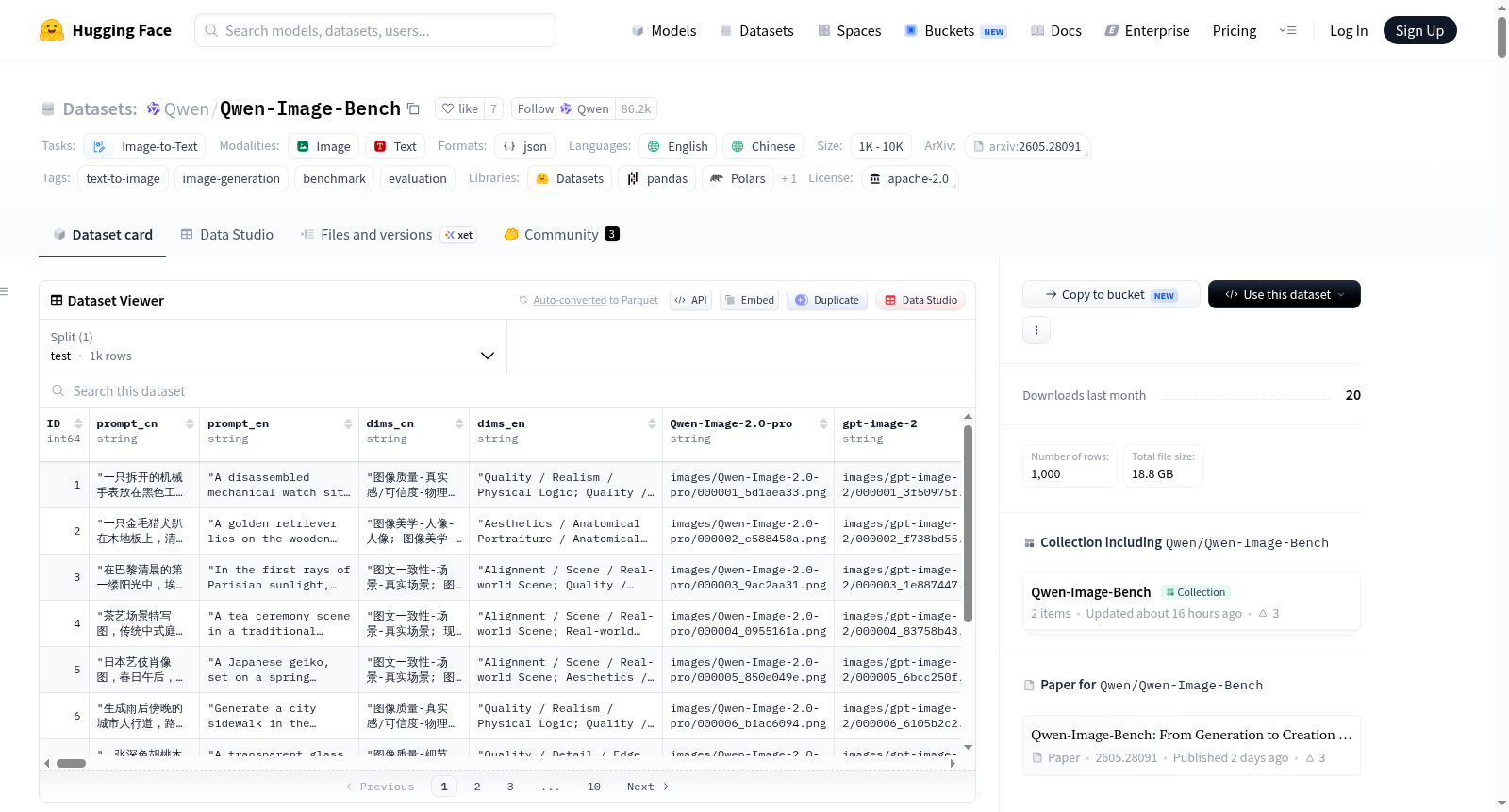The image size is (1509, 812).
Task: Select the English language tag
Action: 677,146
